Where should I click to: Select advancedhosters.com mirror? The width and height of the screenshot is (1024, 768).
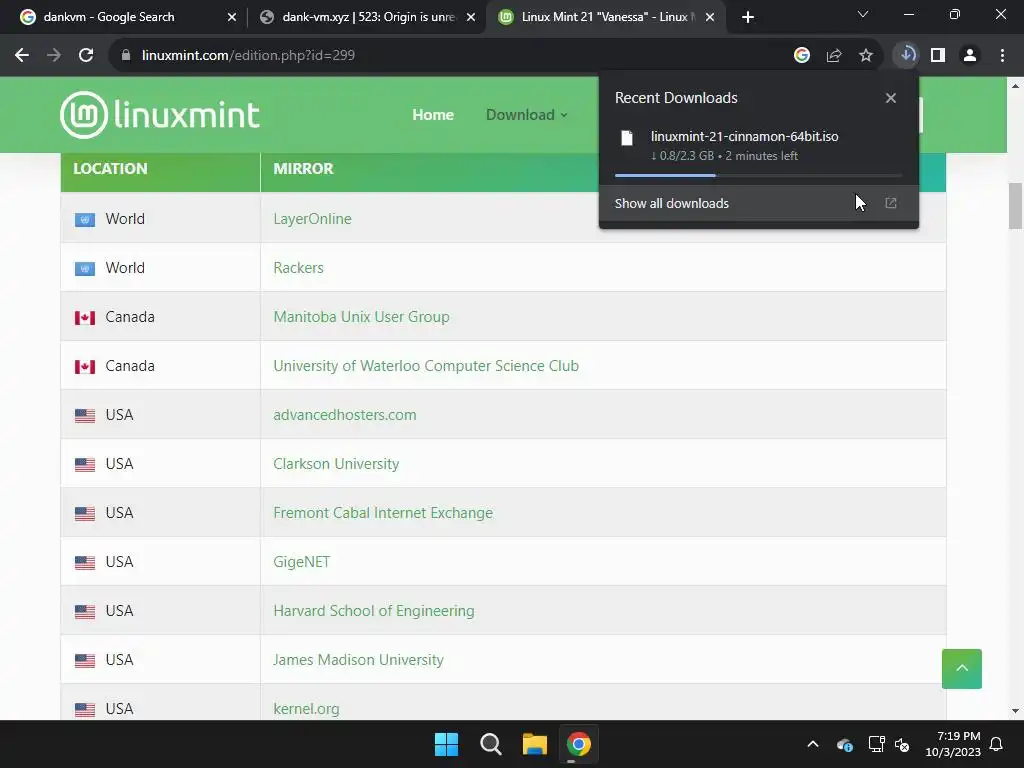click(x=344, y=415)
